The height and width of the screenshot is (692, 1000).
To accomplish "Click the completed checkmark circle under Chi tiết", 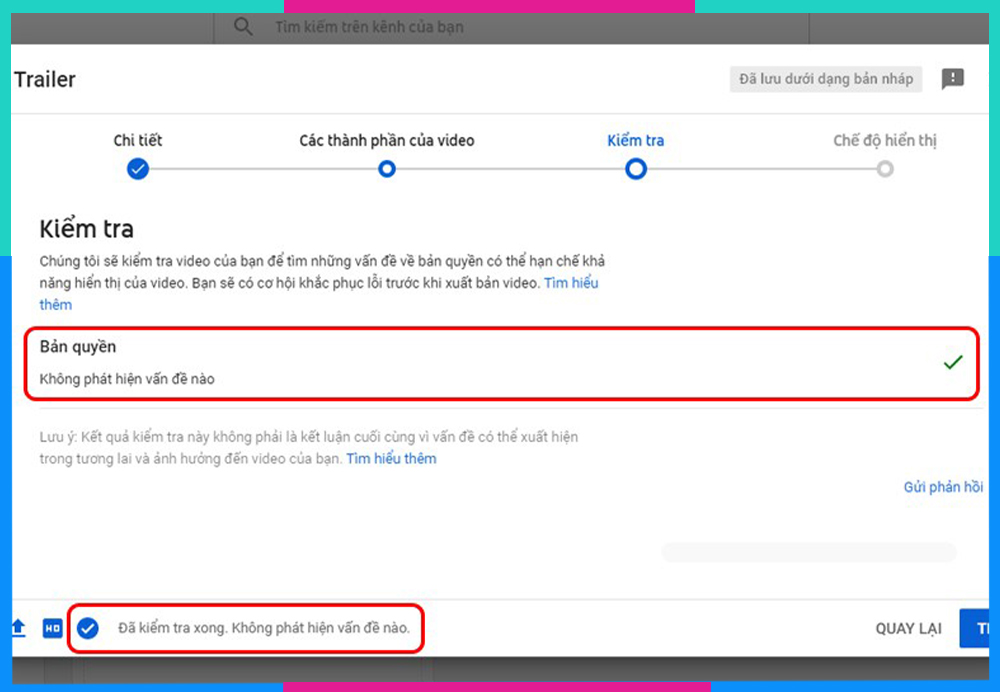I will coord(137,169).
